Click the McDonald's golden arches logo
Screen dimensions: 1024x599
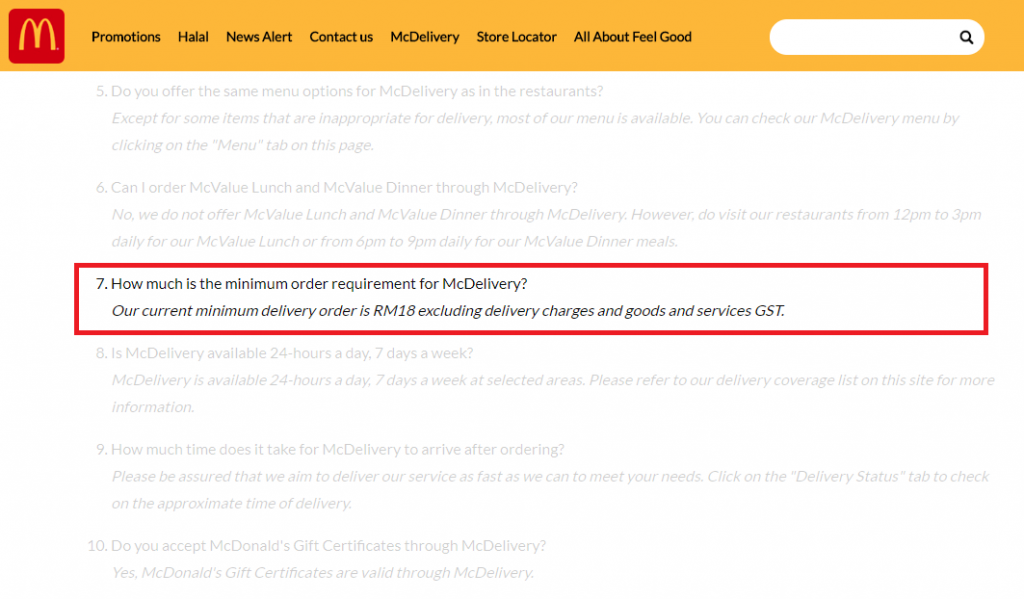[x=36, y=36]
